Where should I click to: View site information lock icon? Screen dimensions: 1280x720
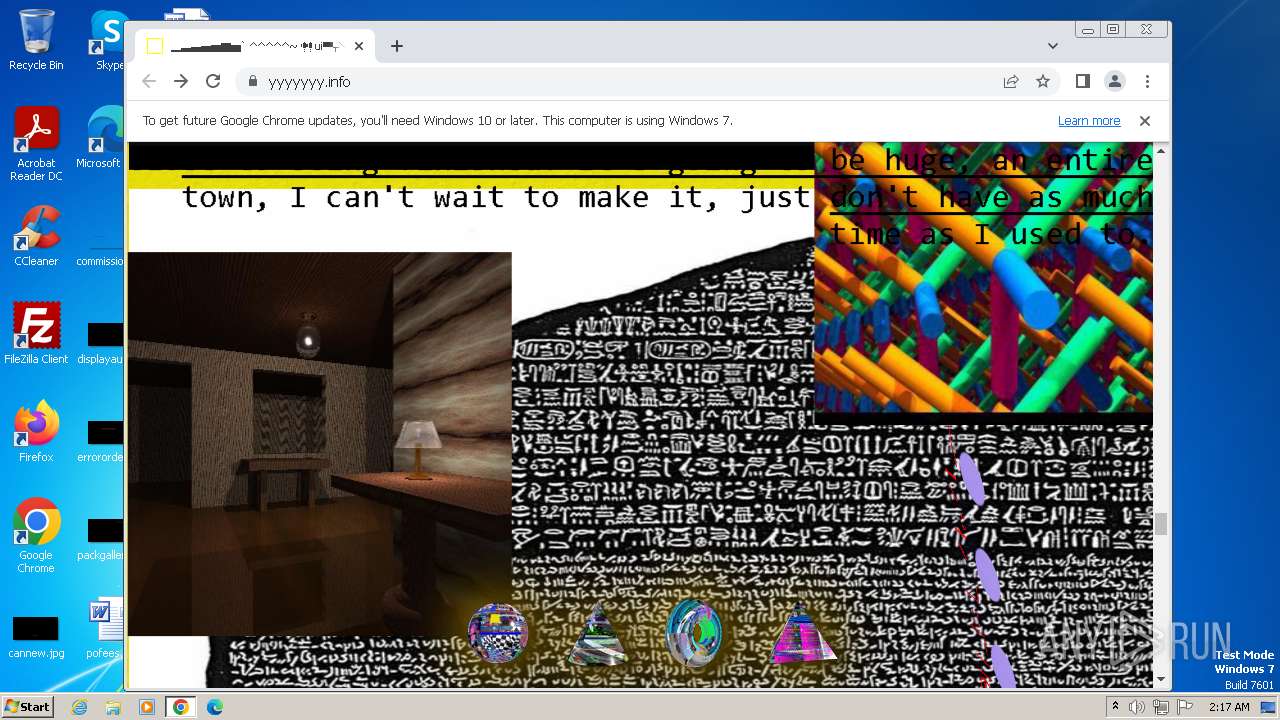click(253, 82)
